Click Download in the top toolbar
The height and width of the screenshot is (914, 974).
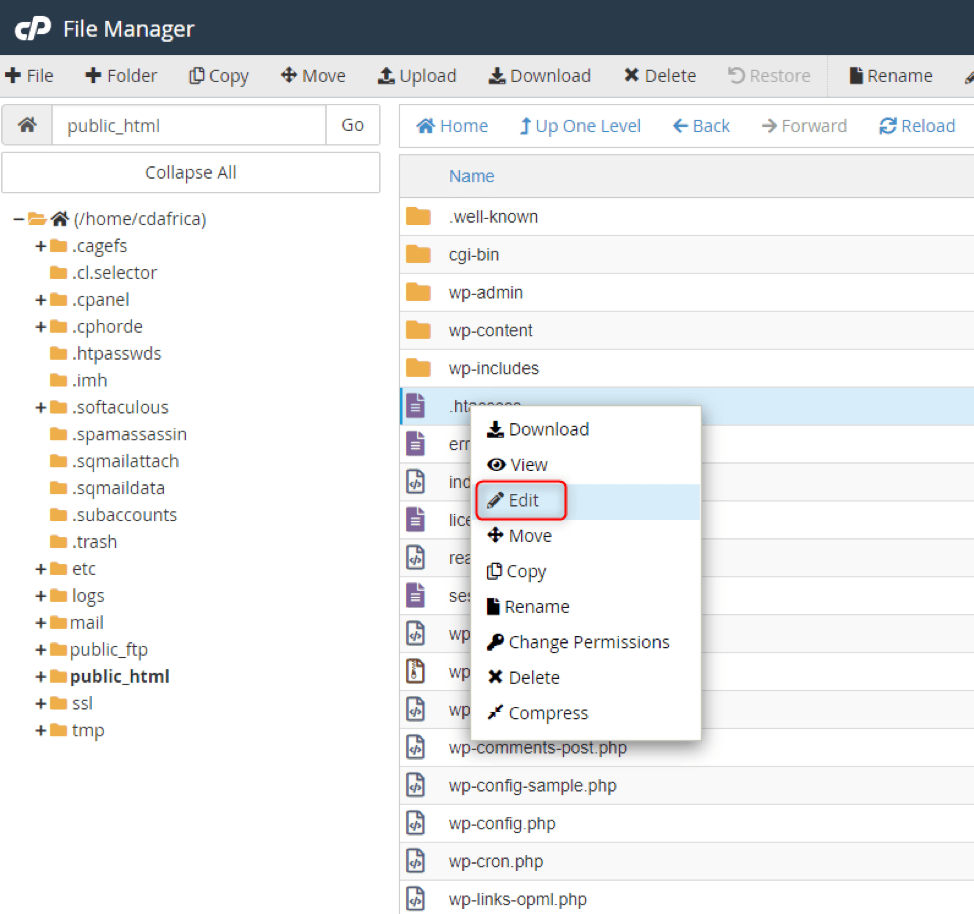point(539,76)
